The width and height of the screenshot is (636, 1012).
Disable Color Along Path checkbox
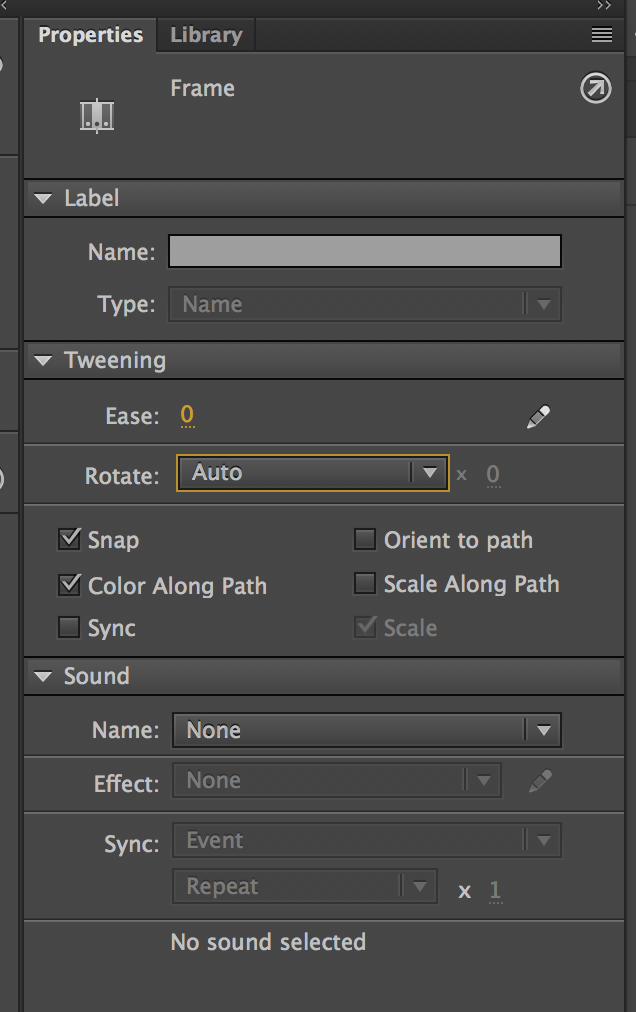[70, 585]
